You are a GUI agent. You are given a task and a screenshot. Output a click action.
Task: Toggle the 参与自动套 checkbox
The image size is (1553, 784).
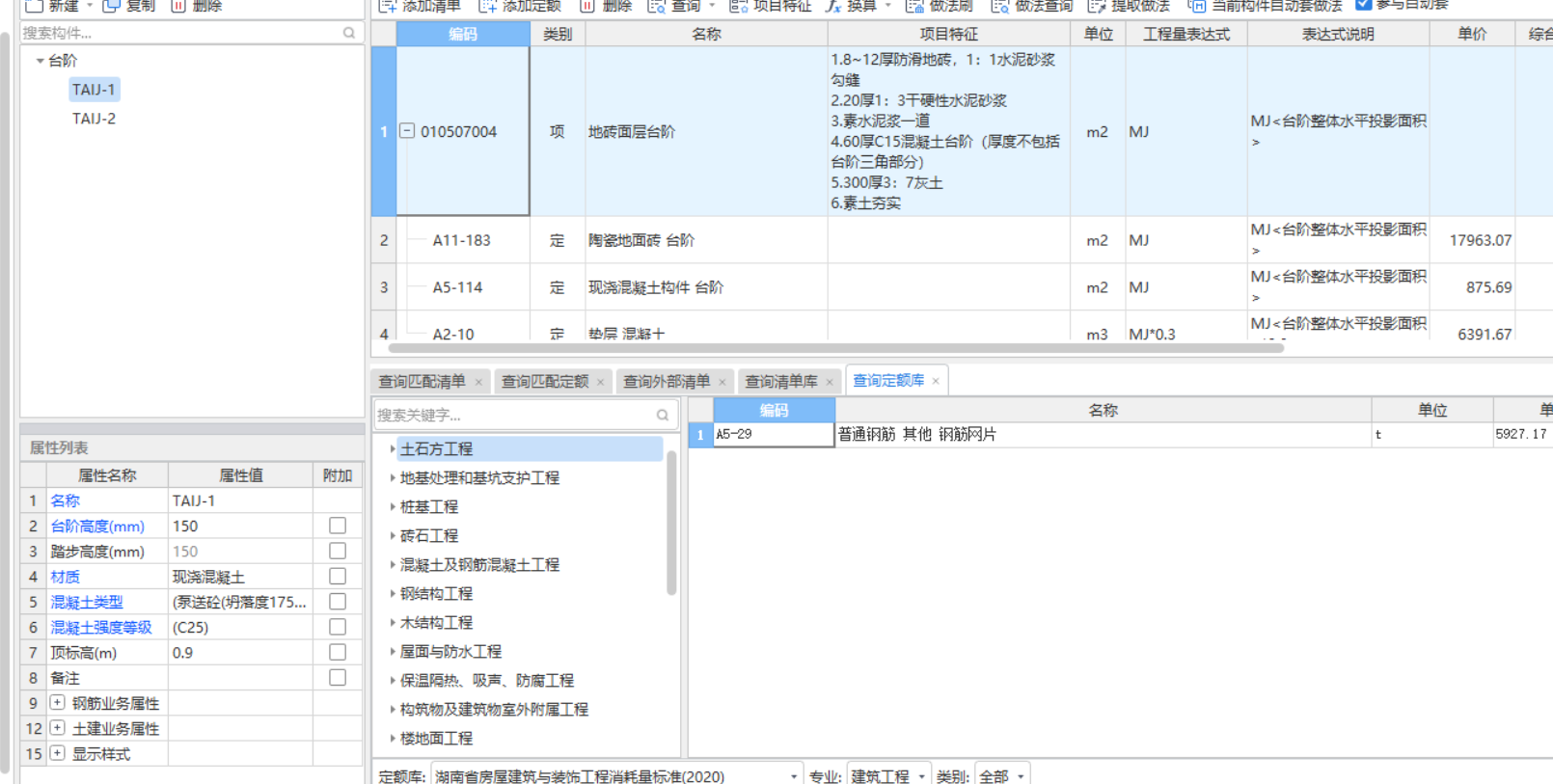point(1363,5)
